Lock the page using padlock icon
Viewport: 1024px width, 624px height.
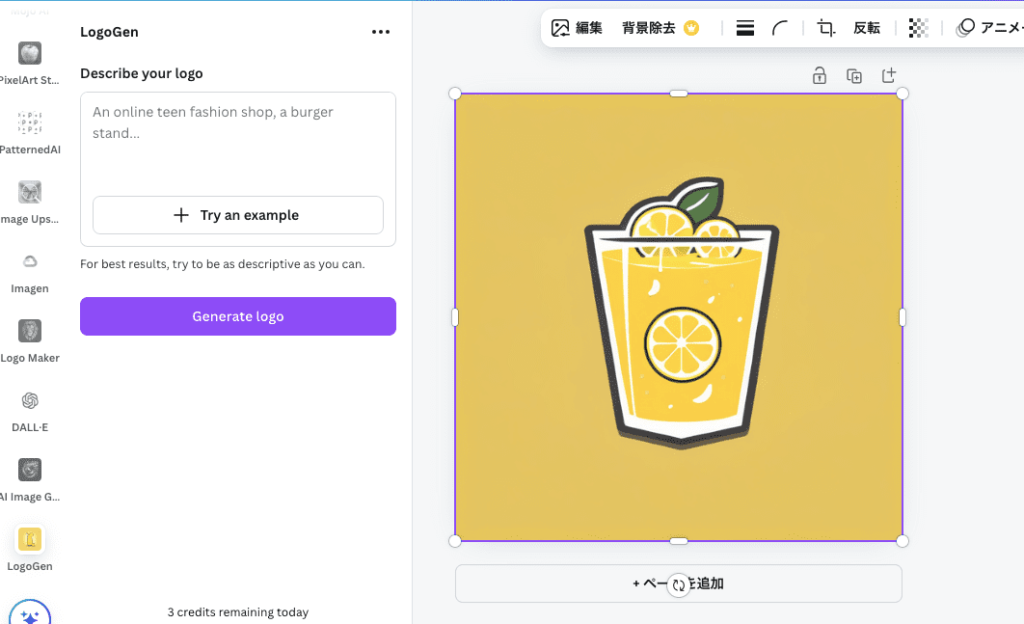[819, 76]
